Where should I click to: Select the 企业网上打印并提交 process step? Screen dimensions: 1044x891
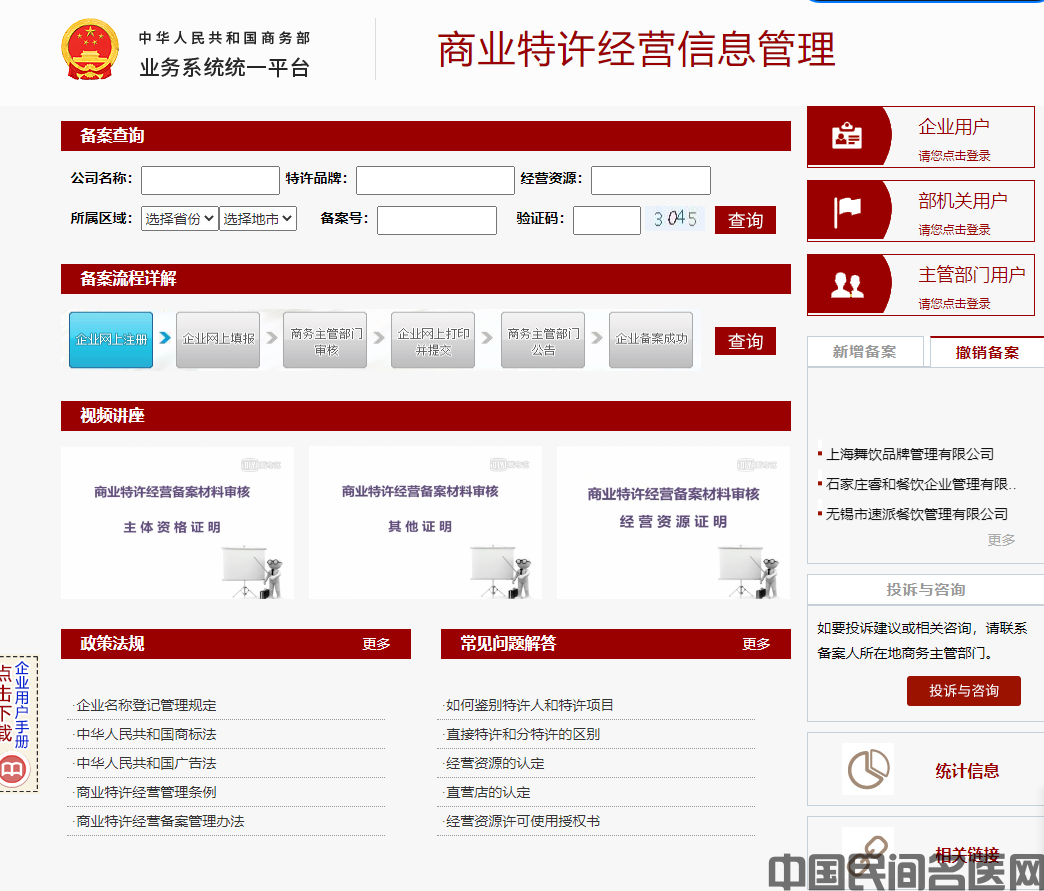(x=433, y=340)
